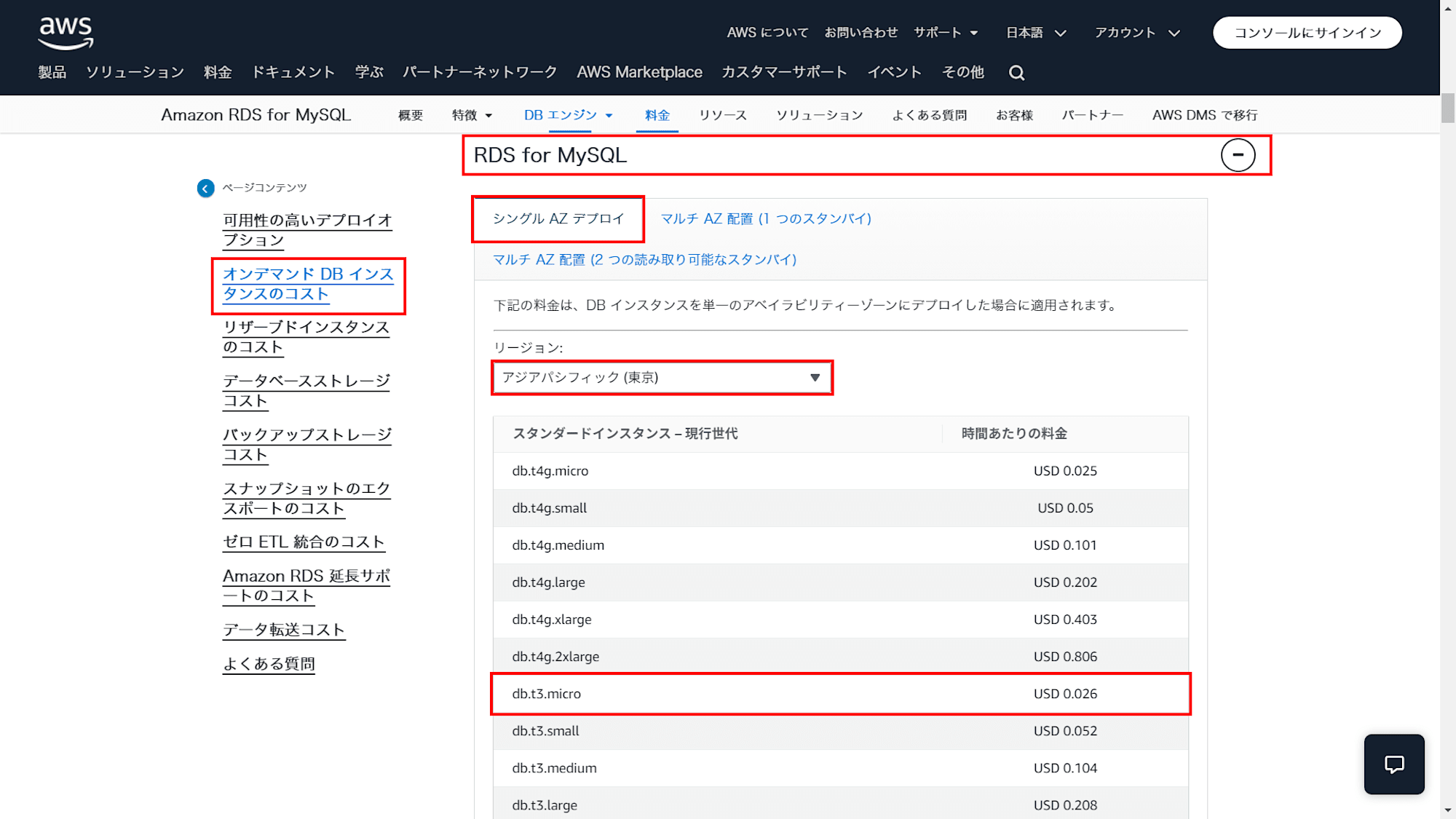1456x819 pixels.
Task: Click the scrollbar down arrow
Action: [x=1448, y=810]
